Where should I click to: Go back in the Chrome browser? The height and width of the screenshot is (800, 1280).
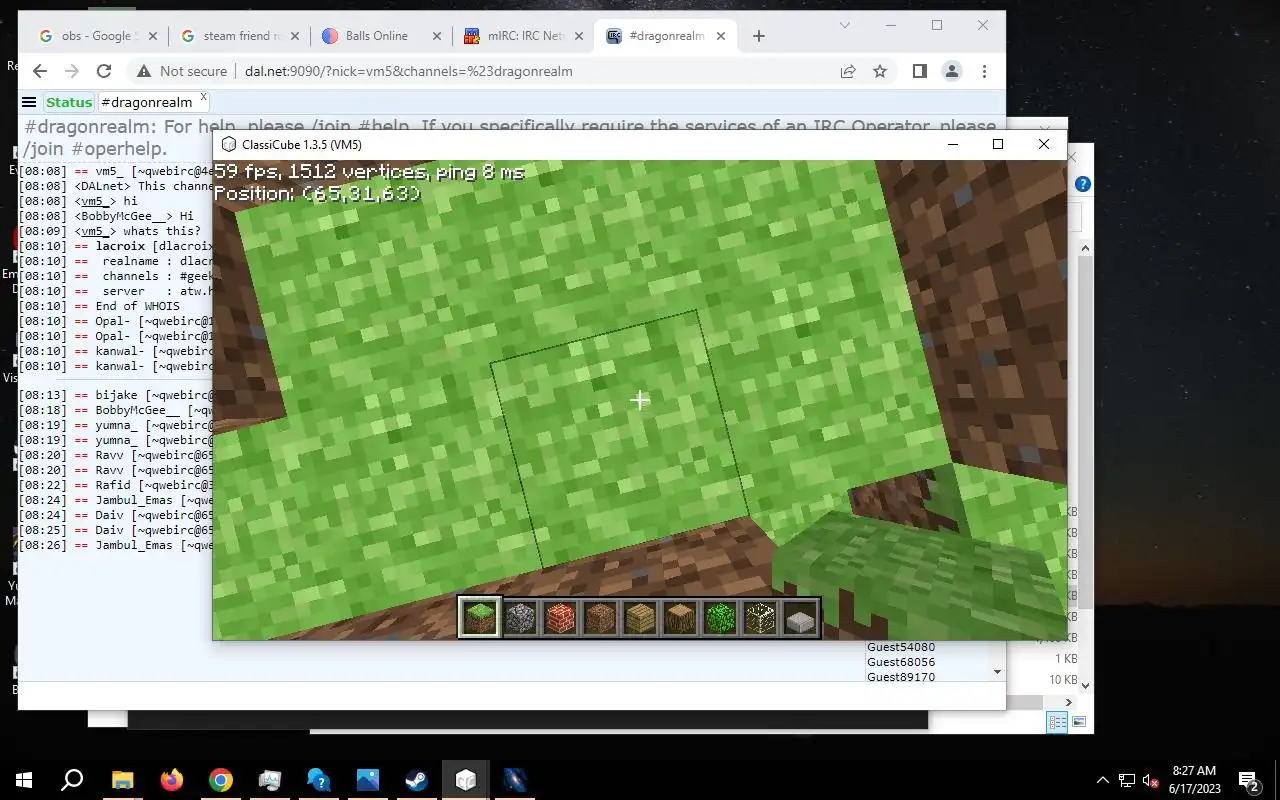pyautogui.click(x=40, y=71)
